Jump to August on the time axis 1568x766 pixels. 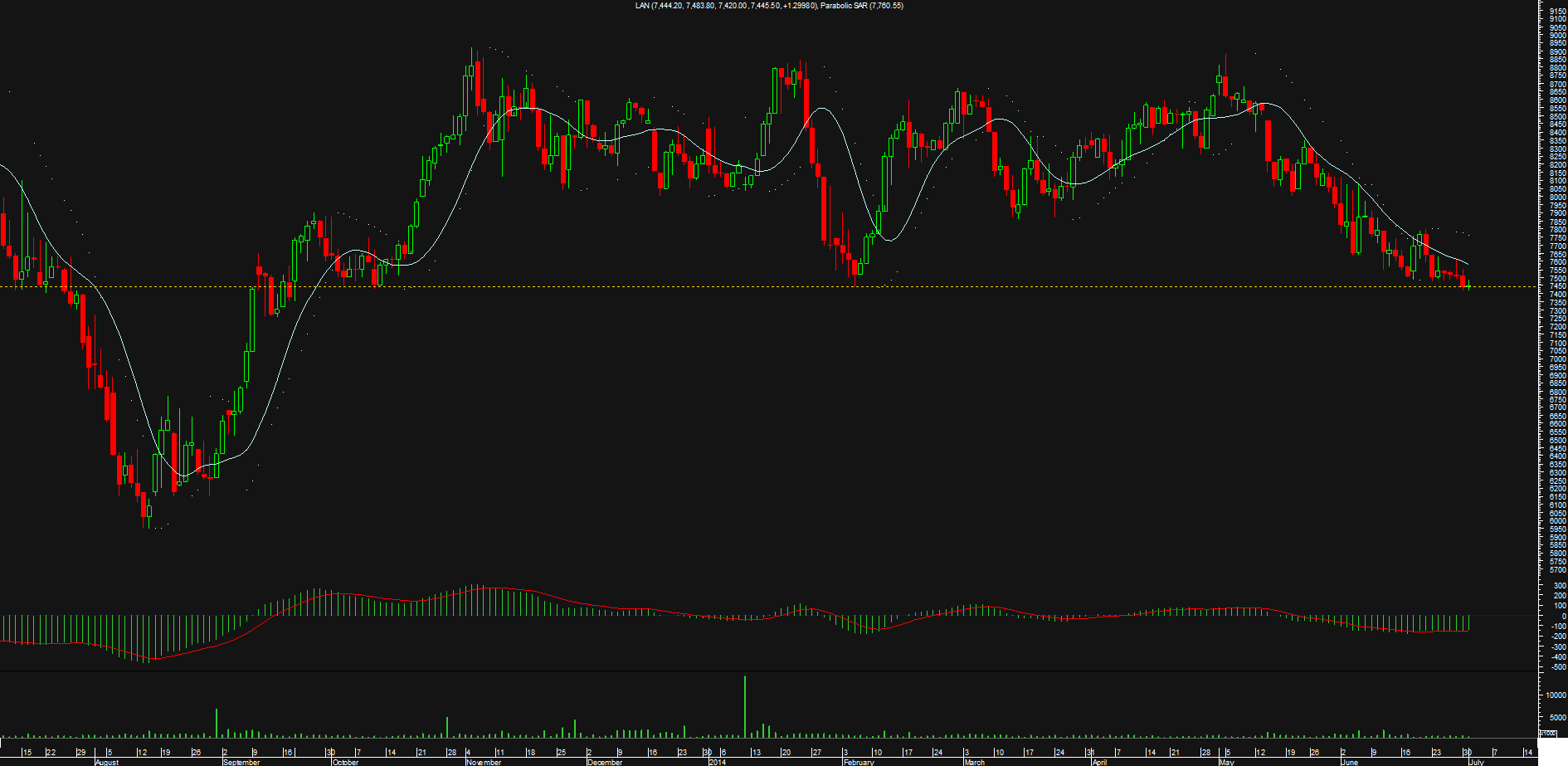pos(107,762)
